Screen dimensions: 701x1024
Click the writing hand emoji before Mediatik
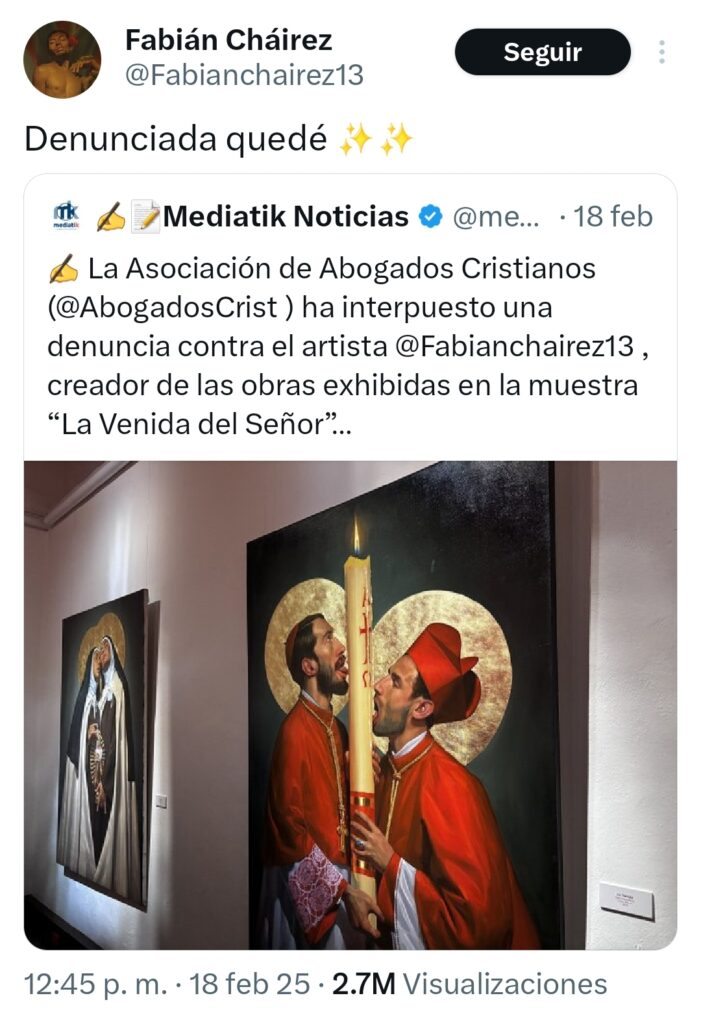tap(111, 217)
